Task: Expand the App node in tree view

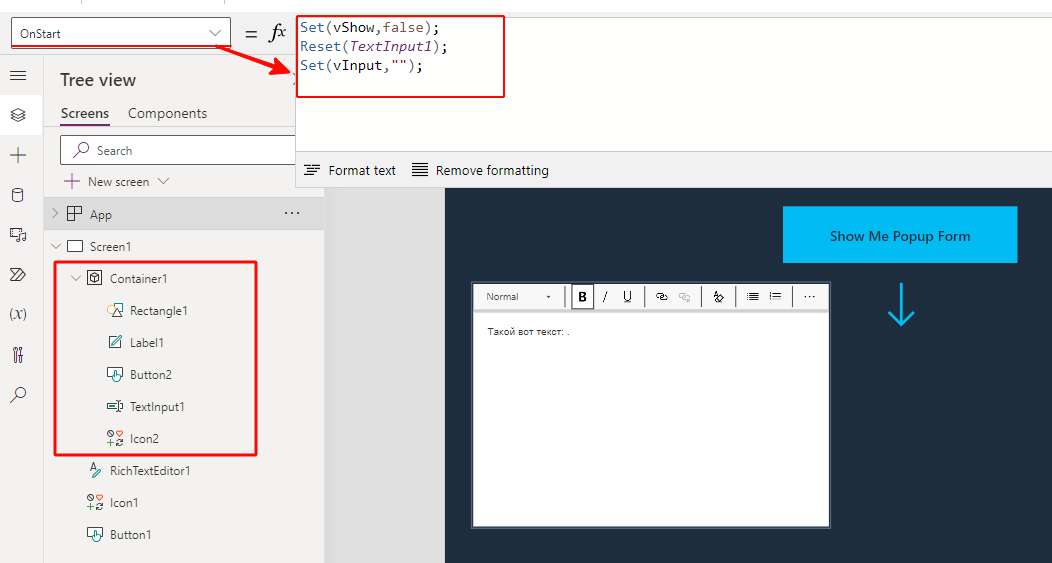Action: [56, 214]
